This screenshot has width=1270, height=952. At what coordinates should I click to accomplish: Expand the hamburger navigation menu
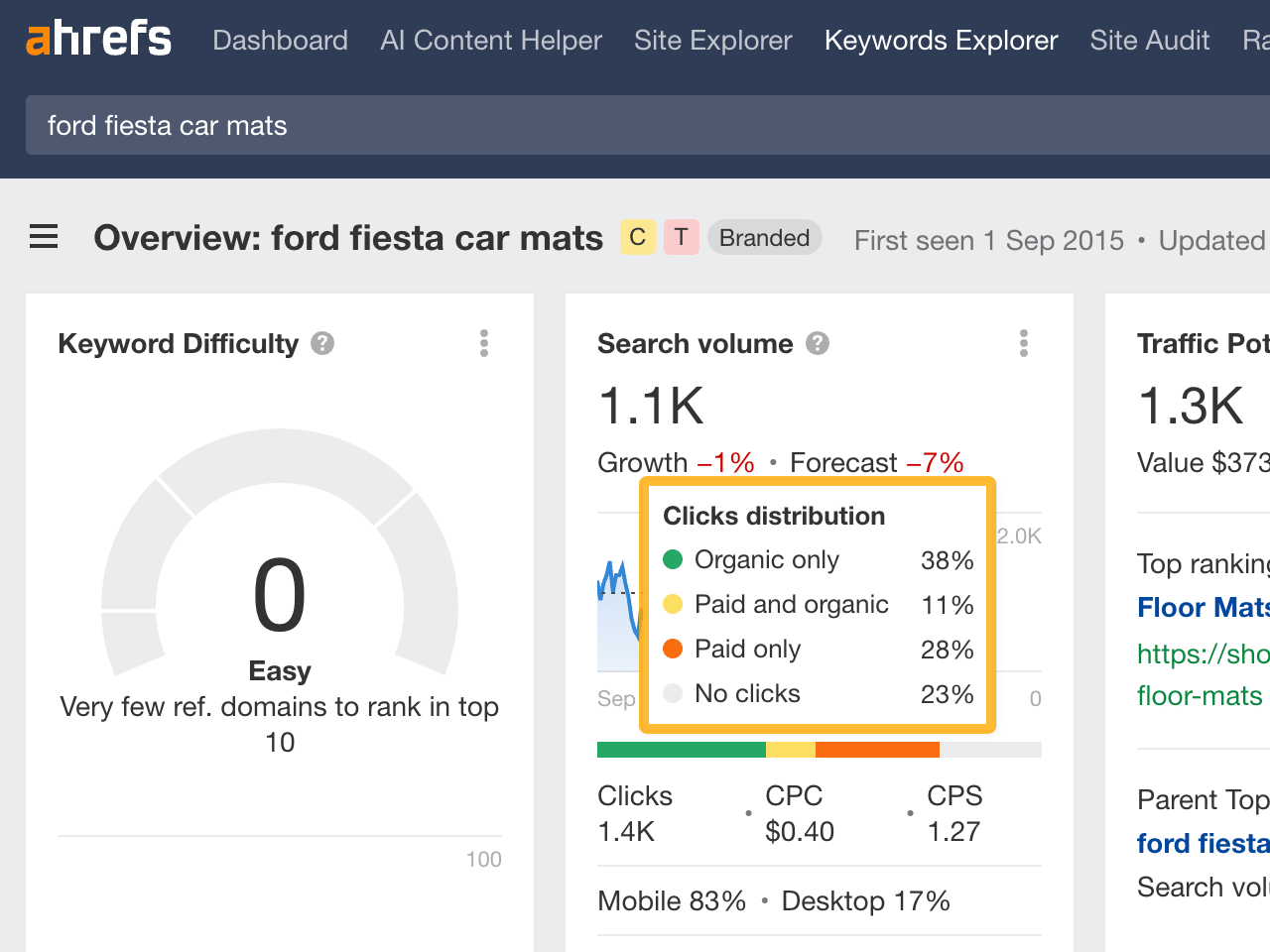coord(44,237)
